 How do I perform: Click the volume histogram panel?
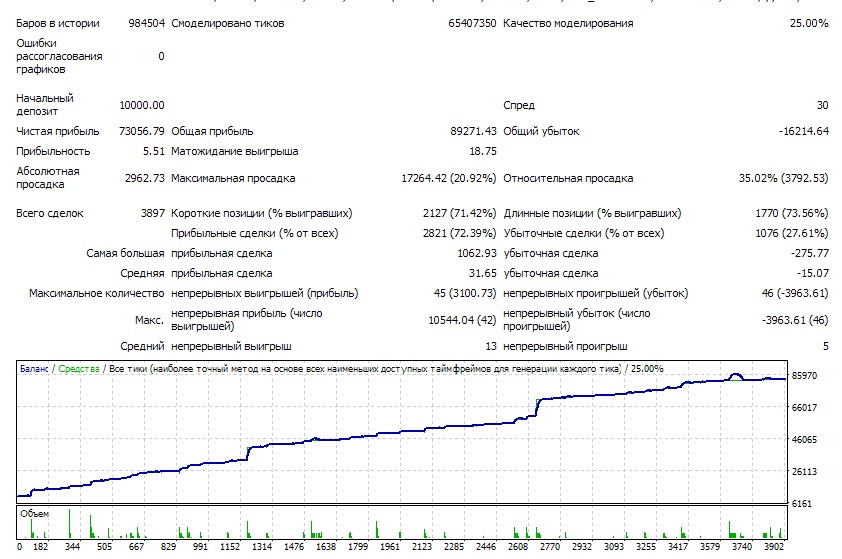point(402,522)
